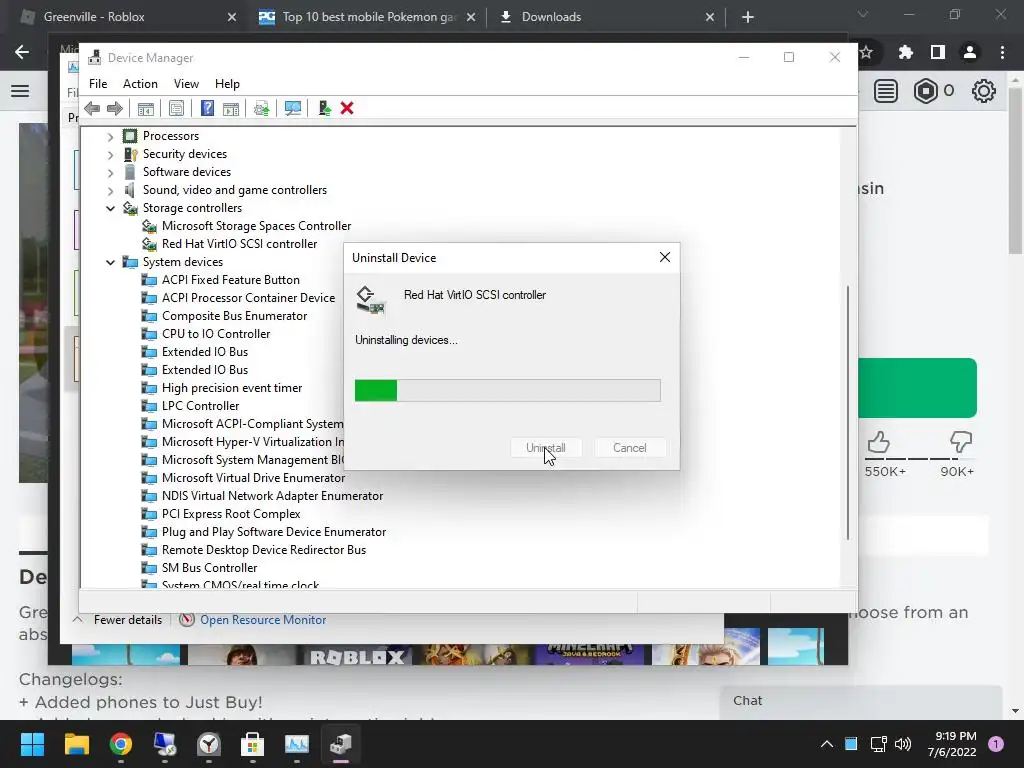Click Update device driver toolbar icon
1024x768 pixels.
[261, 108]
